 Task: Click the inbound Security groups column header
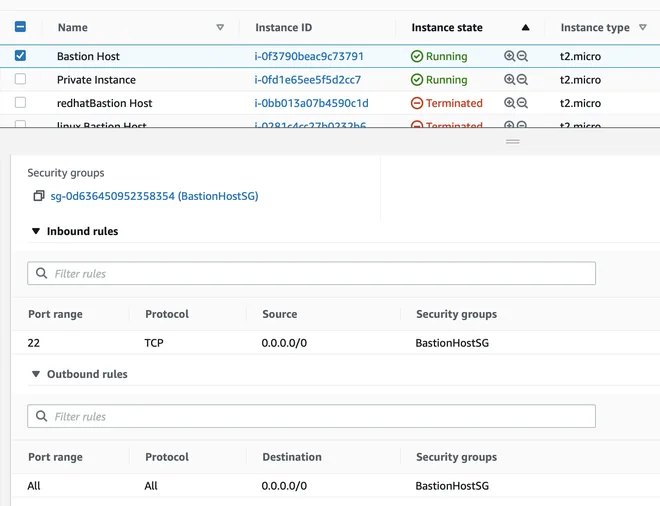tap(456, 314)
